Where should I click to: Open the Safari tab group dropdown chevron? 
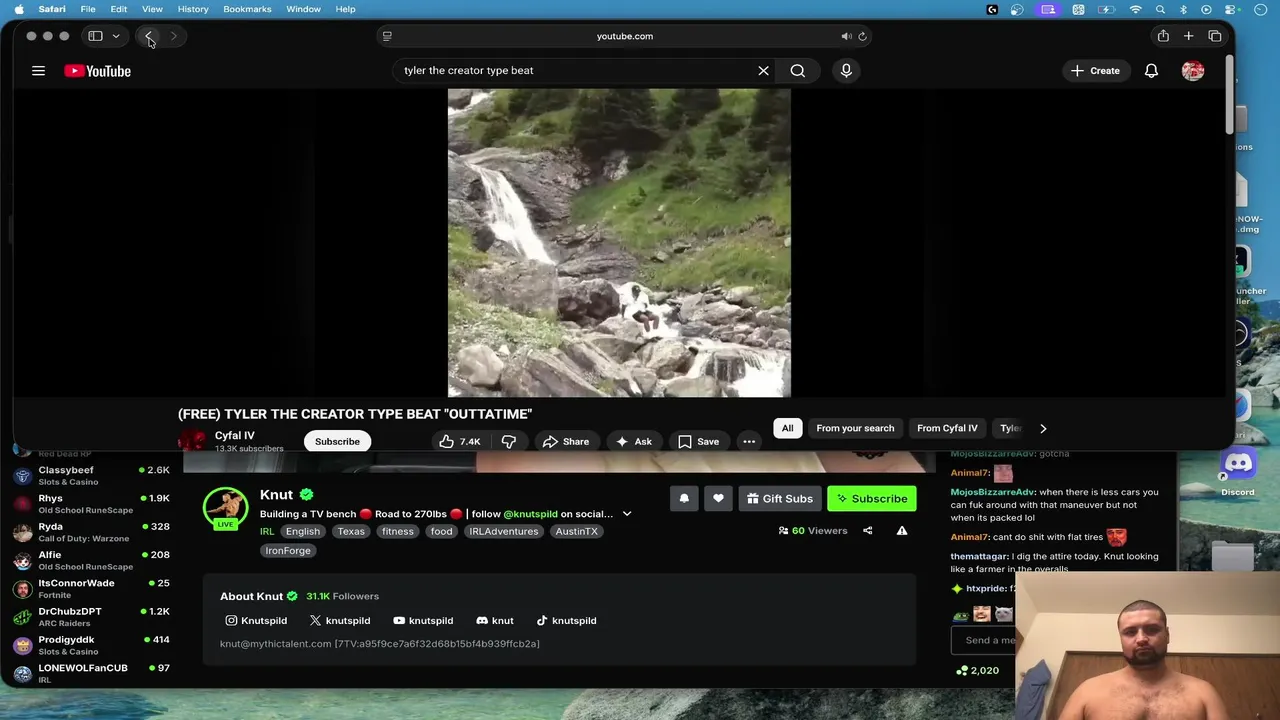click(x=116, y=36)
